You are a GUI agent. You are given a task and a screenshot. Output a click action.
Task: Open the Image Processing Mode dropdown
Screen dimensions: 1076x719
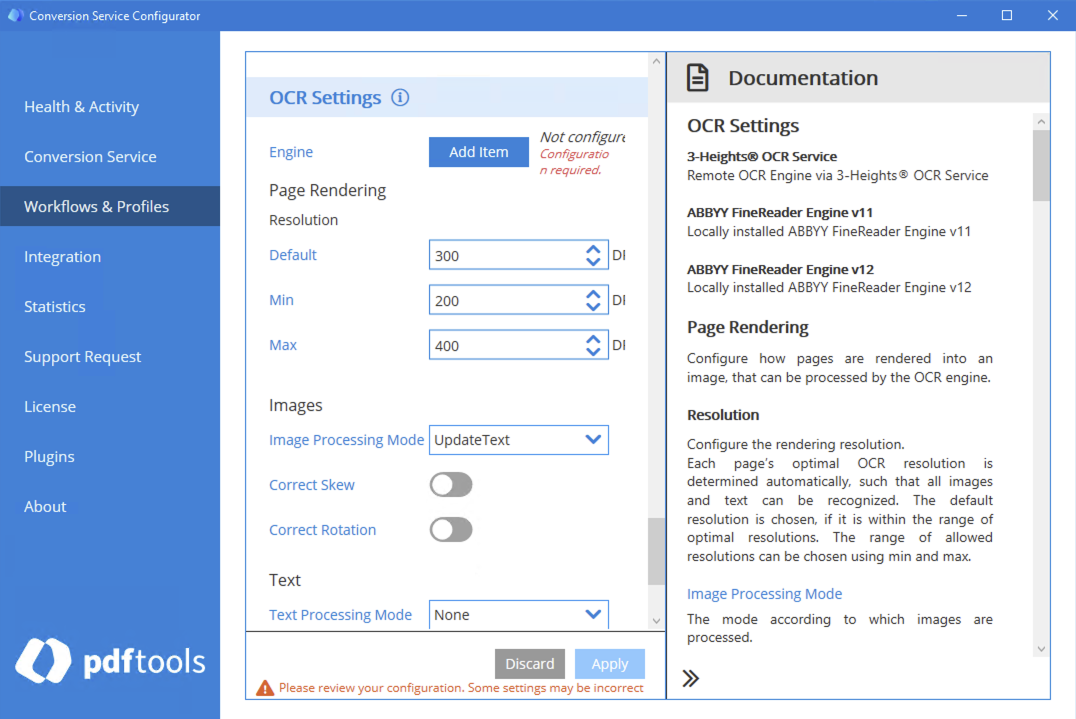(519, 440)
